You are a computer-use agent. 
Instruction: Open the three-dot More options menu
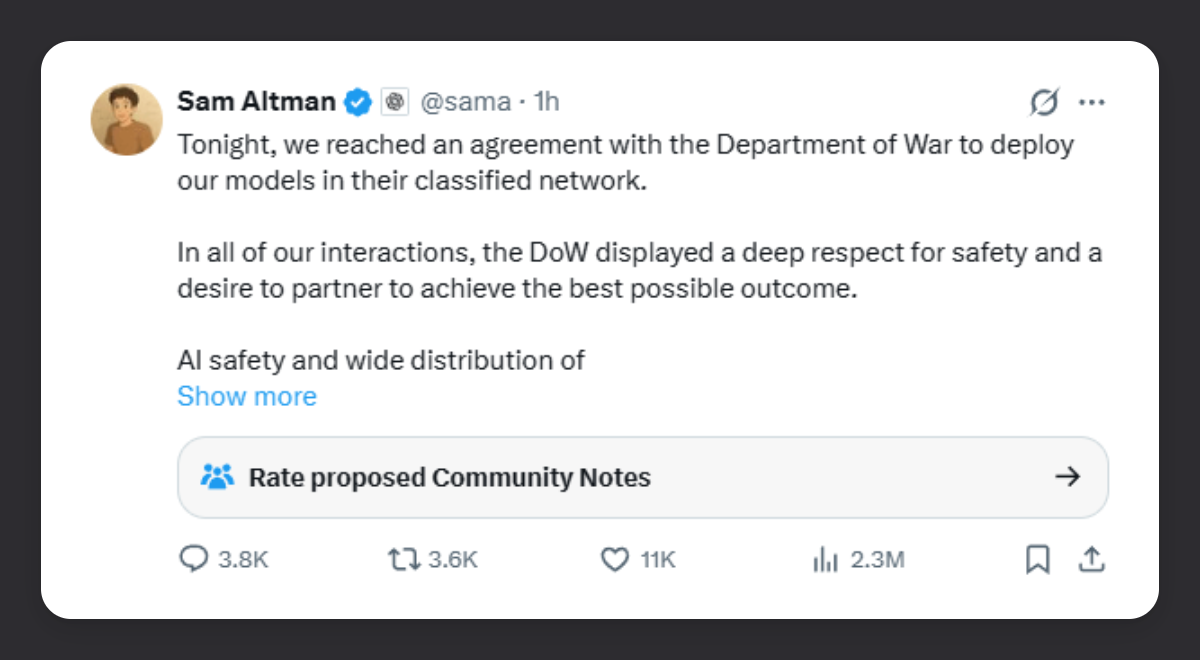(1091, 102)
